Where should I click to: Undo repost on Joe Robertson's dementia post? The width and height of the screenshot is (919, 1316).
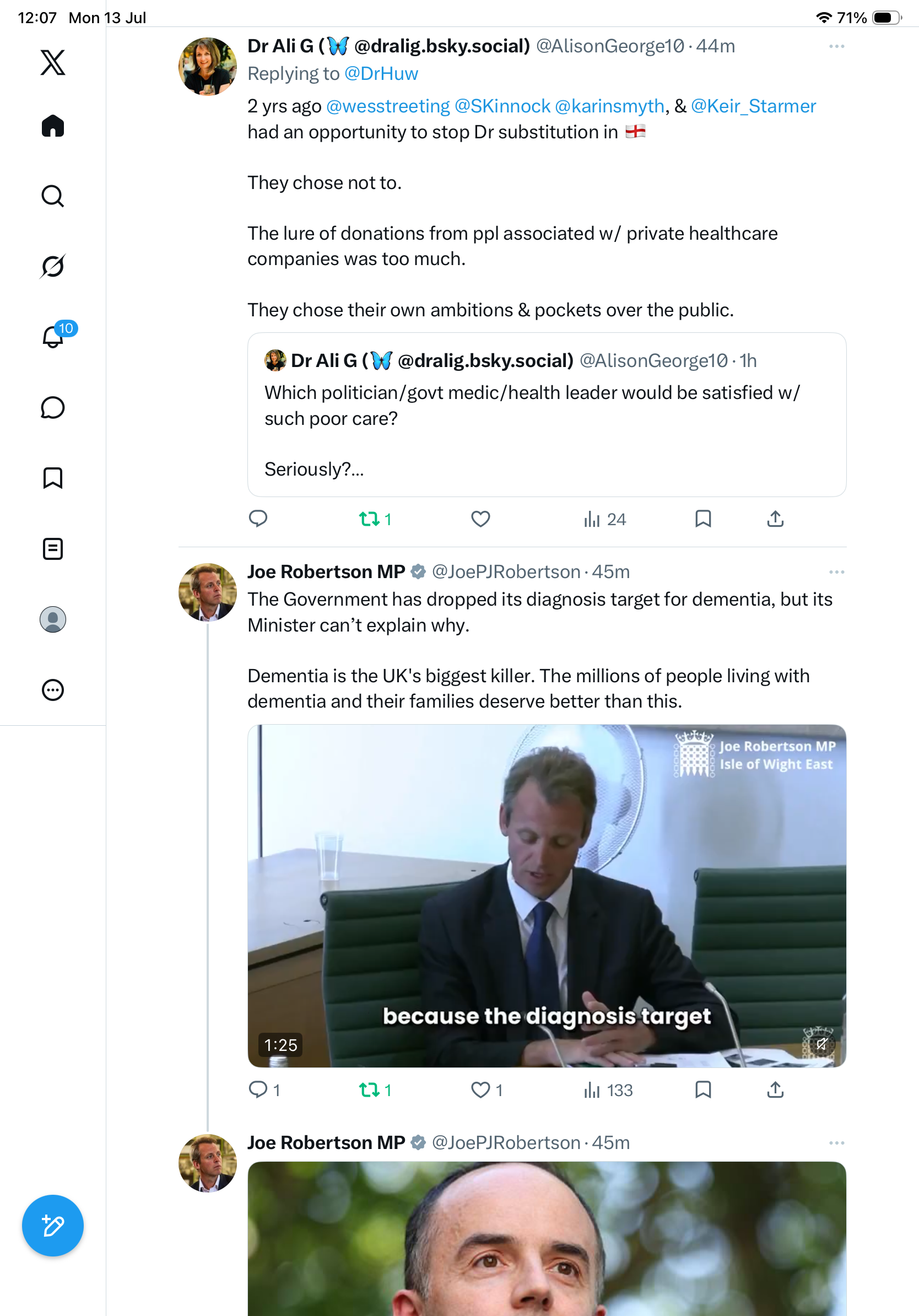(x=375, y=1090)
